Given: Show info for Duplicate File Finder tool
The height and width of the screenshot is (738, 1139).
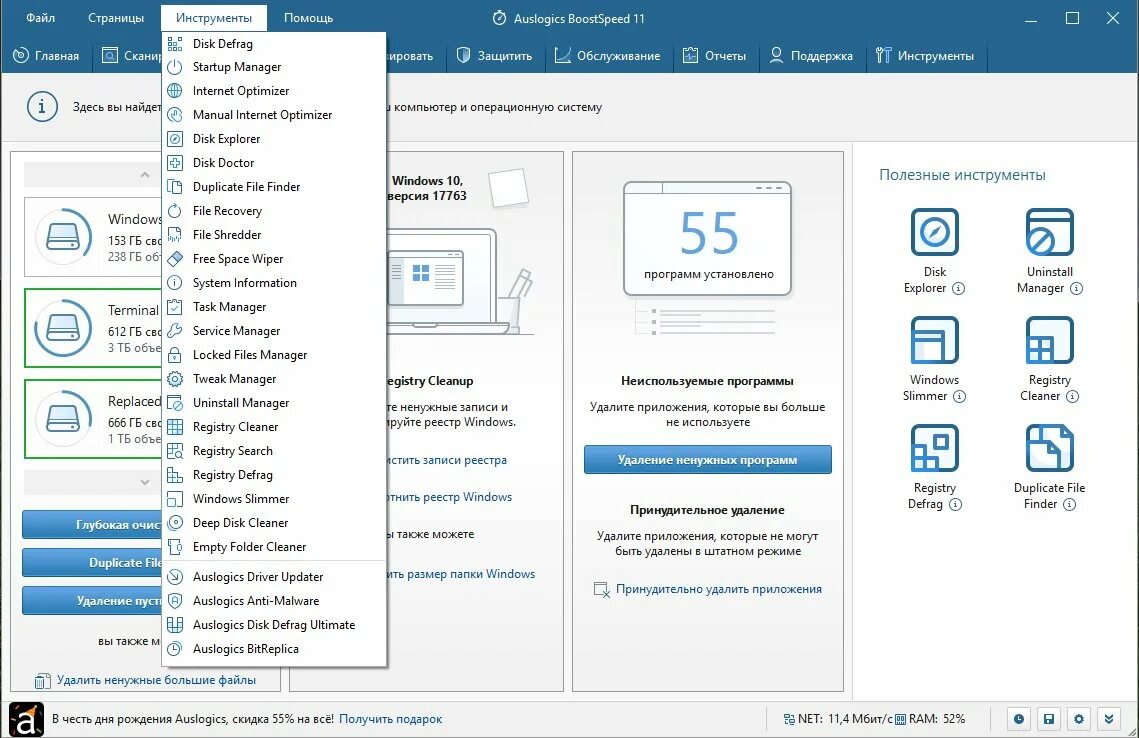Looking at the screenshot, I should pos(1069,505).
